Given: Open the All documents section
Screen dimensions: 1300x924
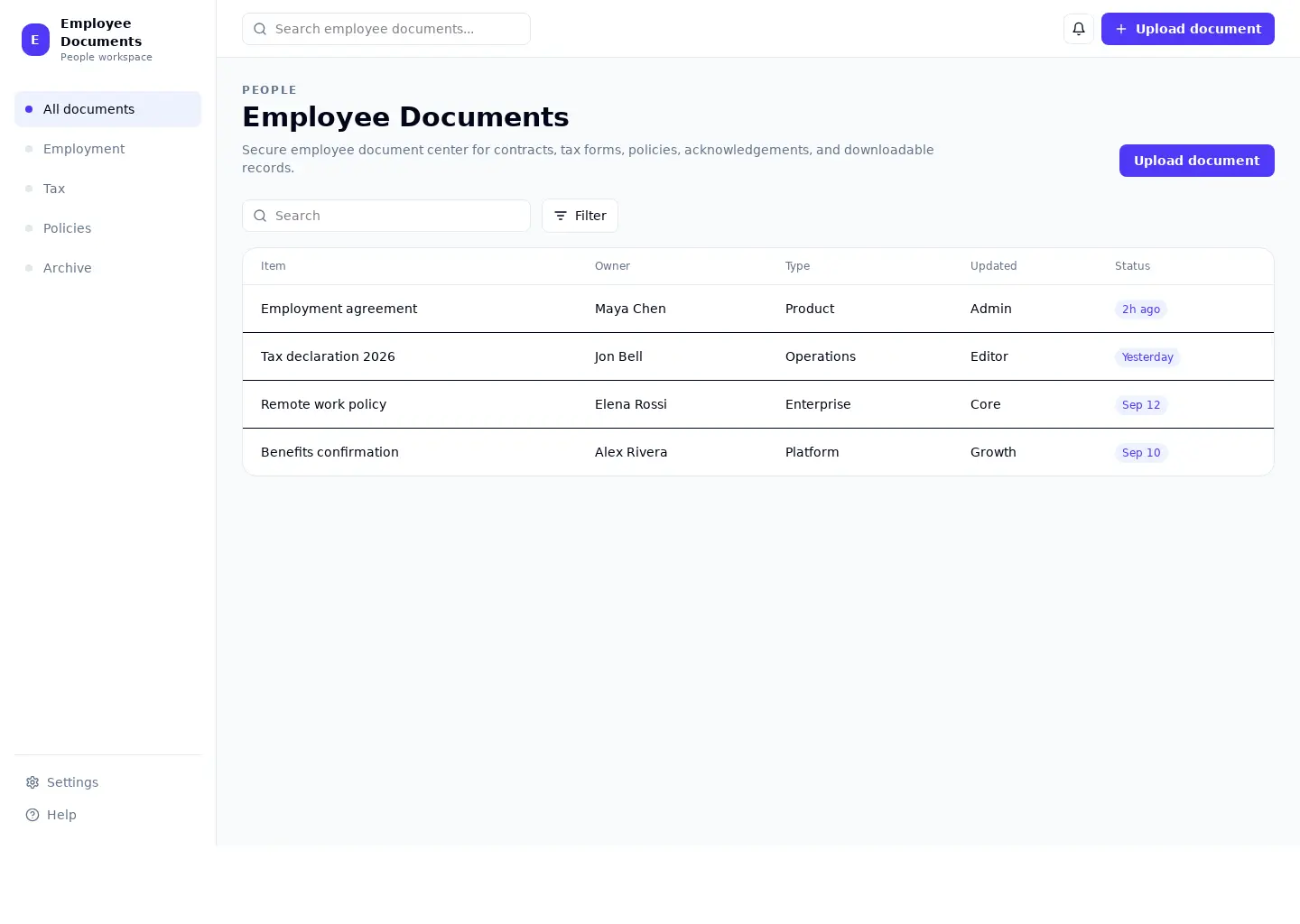Looking at the screenshot, I should pyautogui.click(x=107, y=109).
